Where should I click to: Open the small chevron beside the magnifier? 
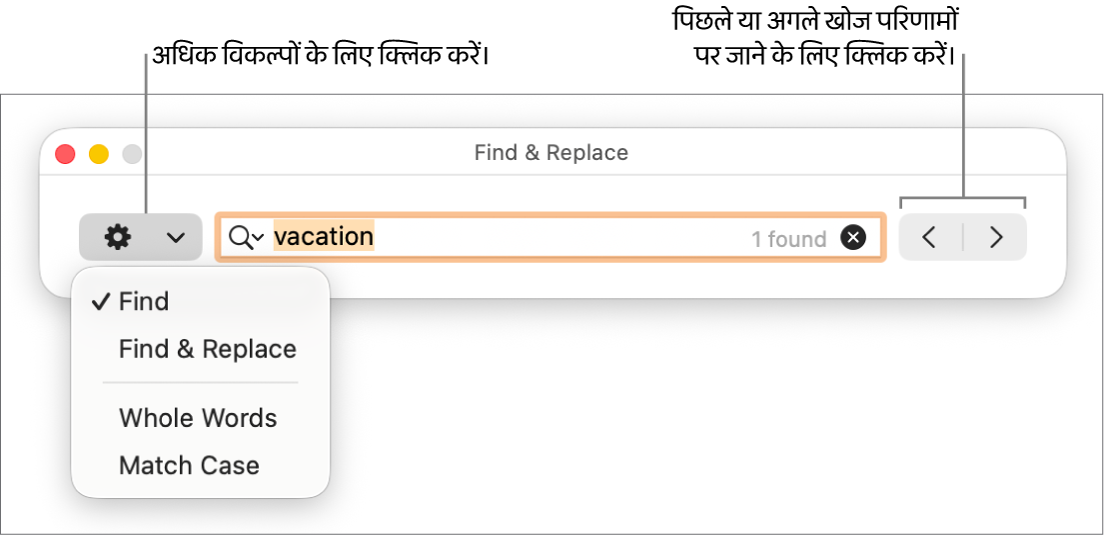(x=258, y=237)
